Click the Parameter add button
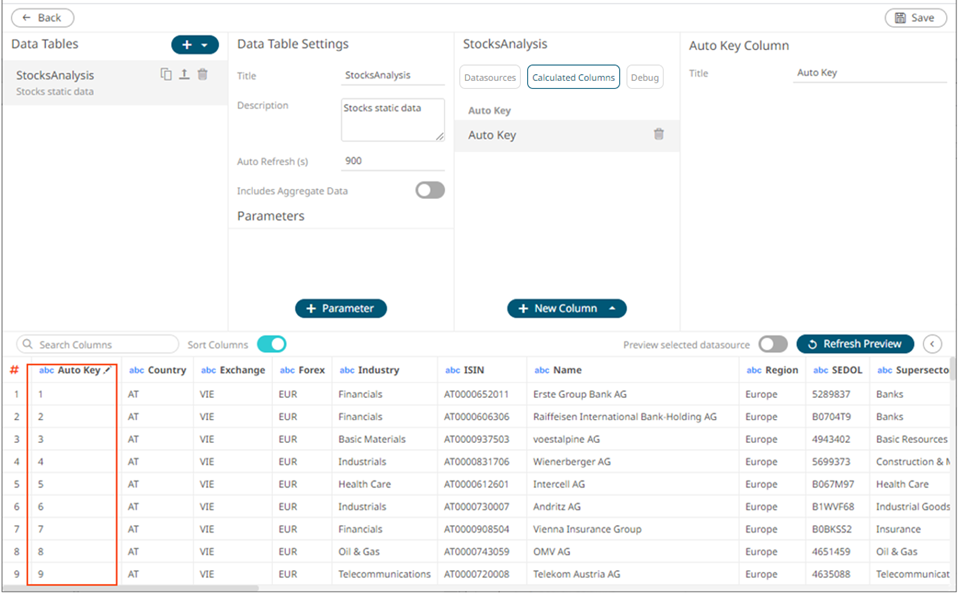The image size is (960, 593). (340, 308)
